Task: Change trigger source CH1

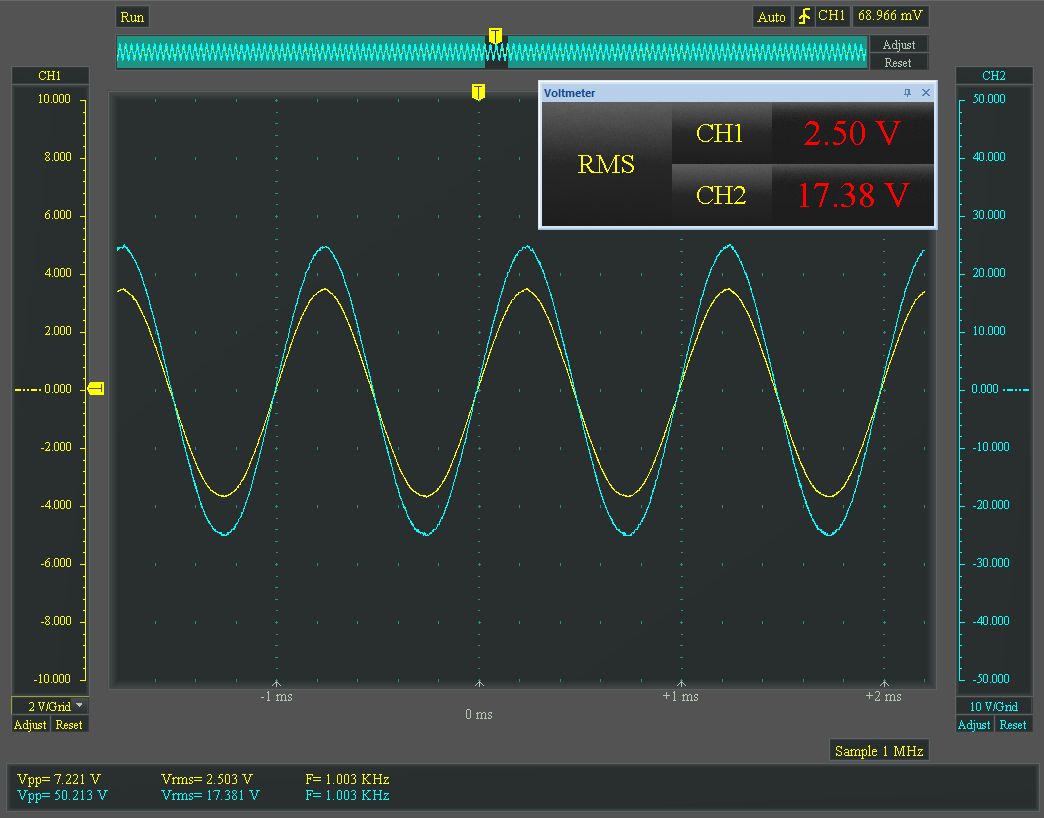Action: 832,16
